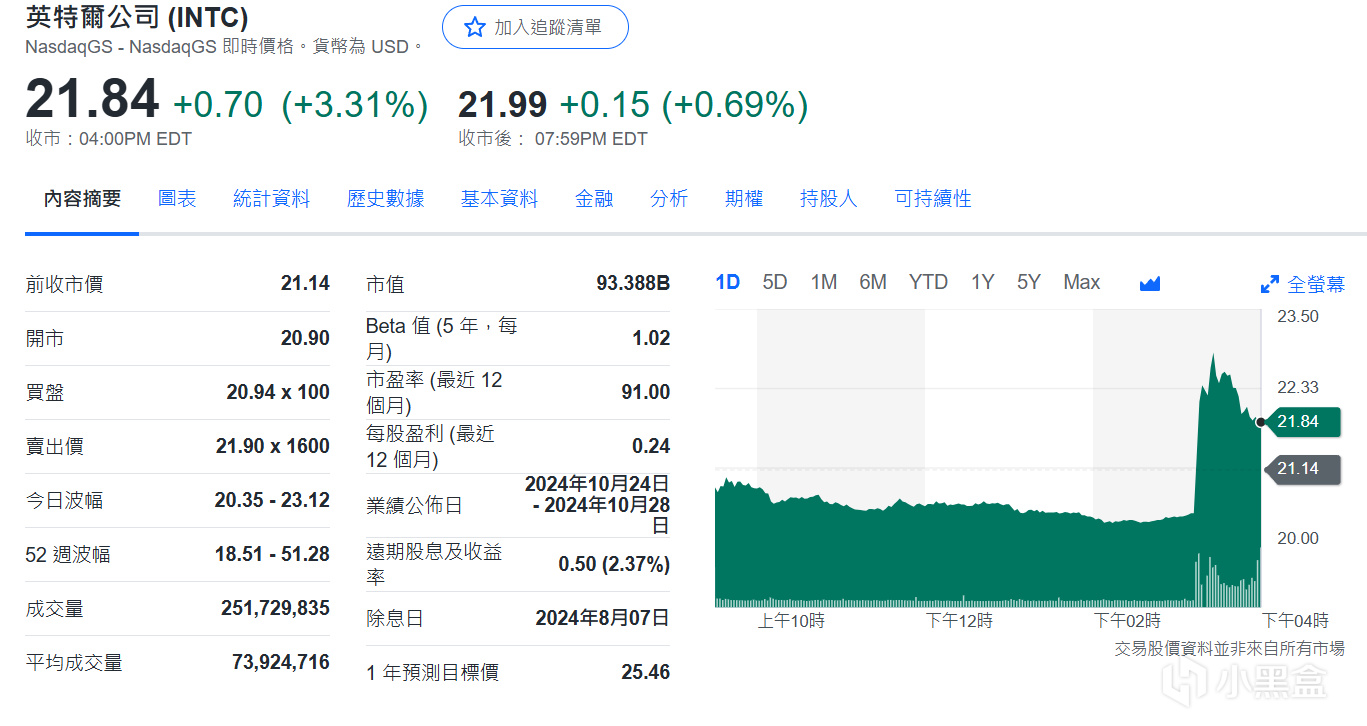The image size is (1367, 726).
Task: Click the 買盤 value 20.94 x 100
Action: pyautogui.click(x=278, y=392)
